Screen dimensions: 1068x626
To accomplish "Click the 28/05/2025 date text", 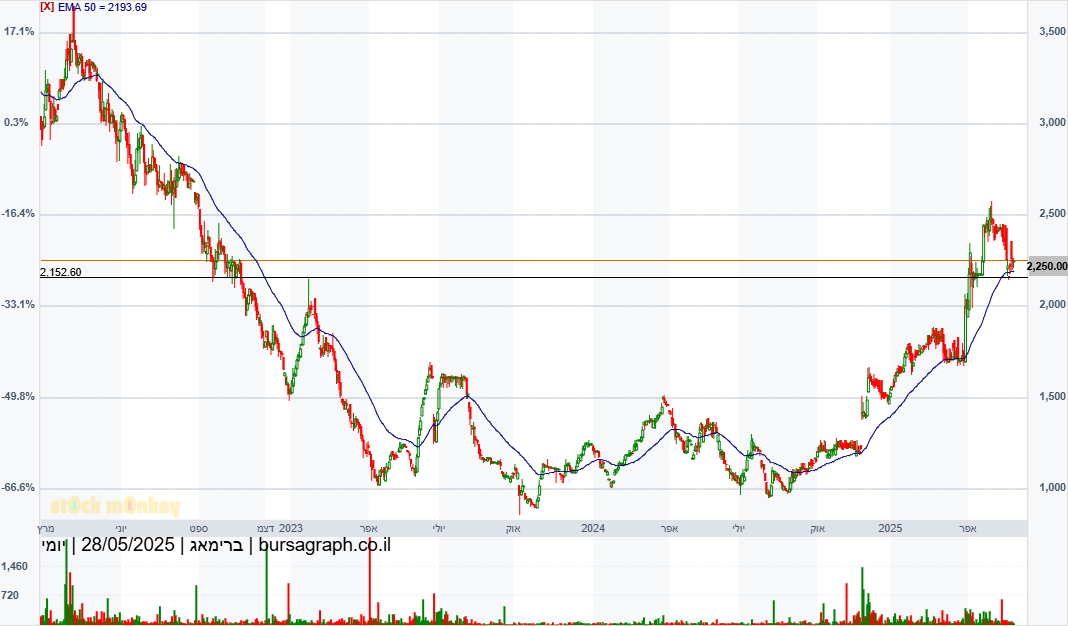I will click(x=128, y=545).
